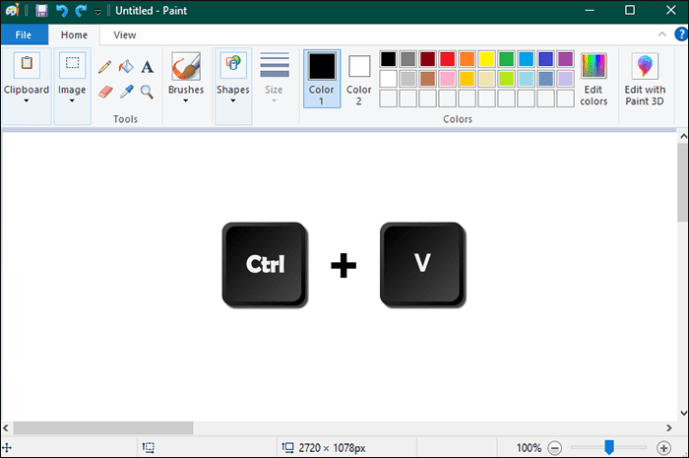
Task: Minimize the Paint window
Action: (589, 10)
